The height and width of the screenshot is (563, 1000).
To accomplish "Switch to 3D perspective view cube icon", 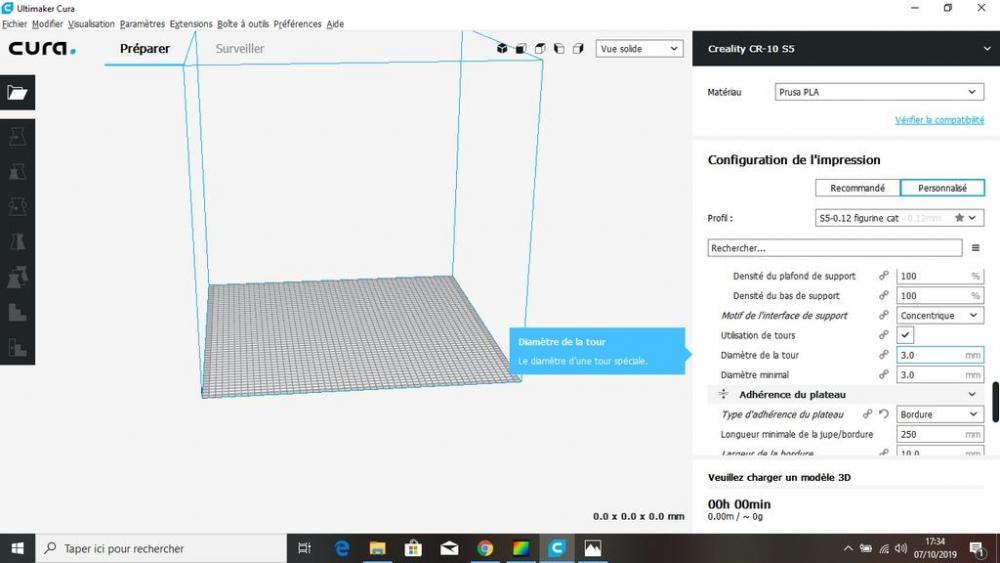I will (x=502, y=48).
